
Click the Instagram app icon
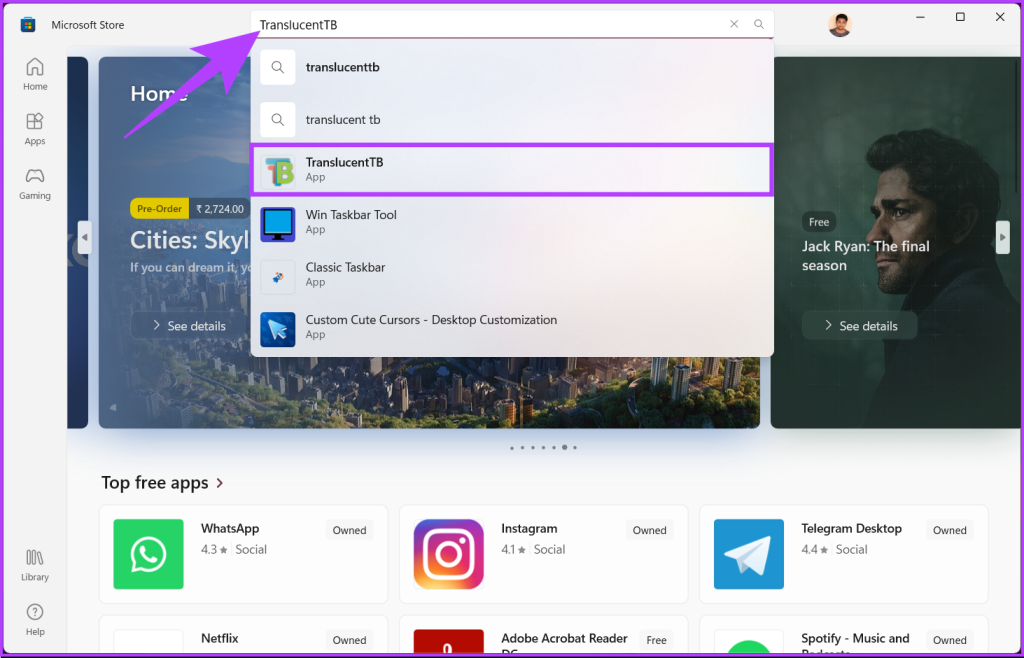coord(448,554)
